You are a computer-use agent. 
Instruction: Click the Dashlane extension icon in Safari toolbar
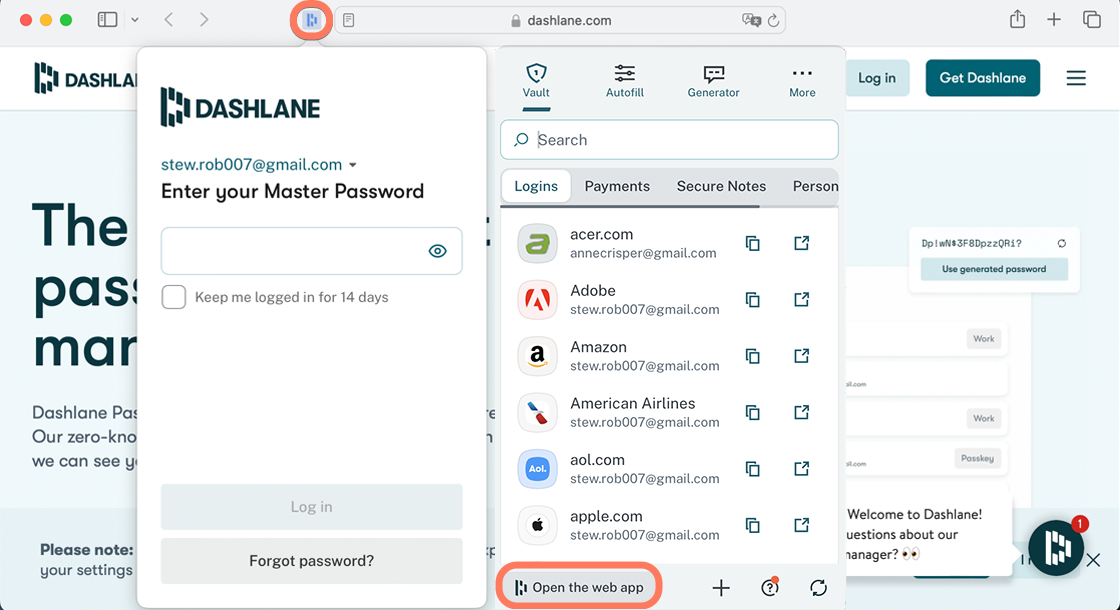coord(311,20)
